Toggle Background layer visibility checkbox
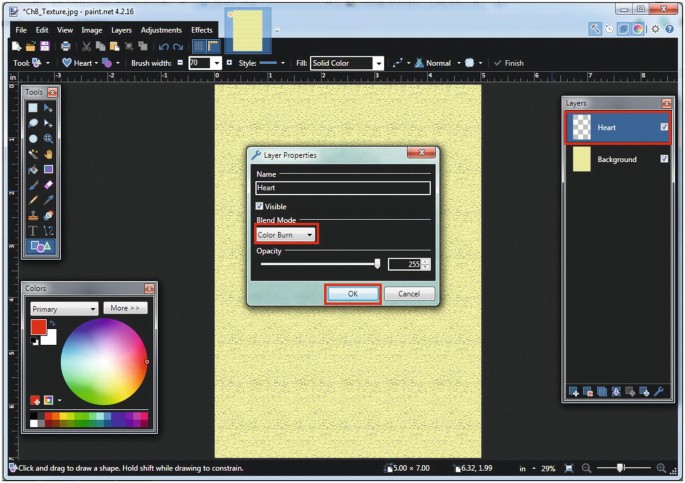The width and height of the screenshot is (685, 483). [664, 159]
